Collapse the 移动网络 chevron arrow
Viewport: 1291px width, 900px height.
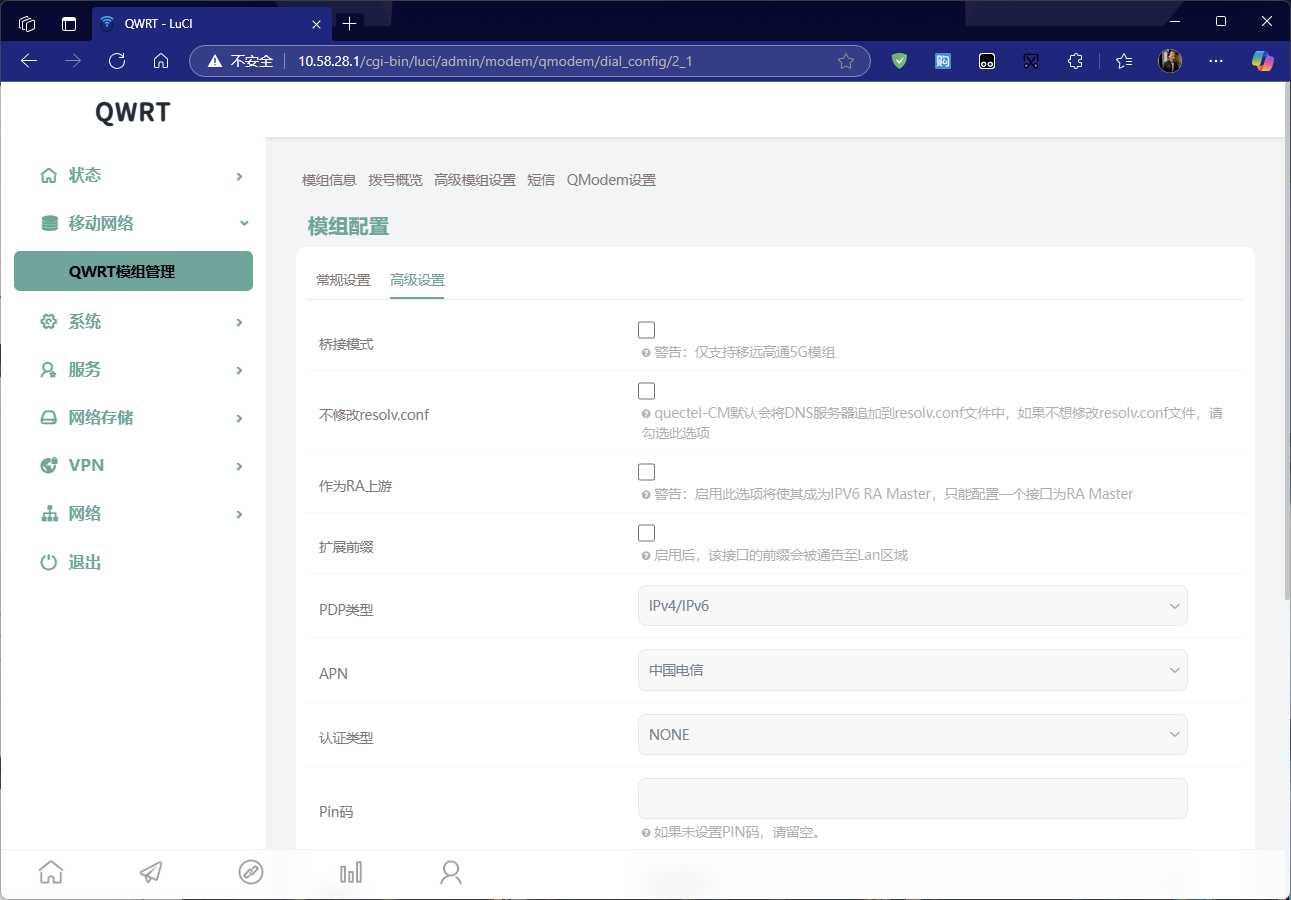[x=244, y=224]
